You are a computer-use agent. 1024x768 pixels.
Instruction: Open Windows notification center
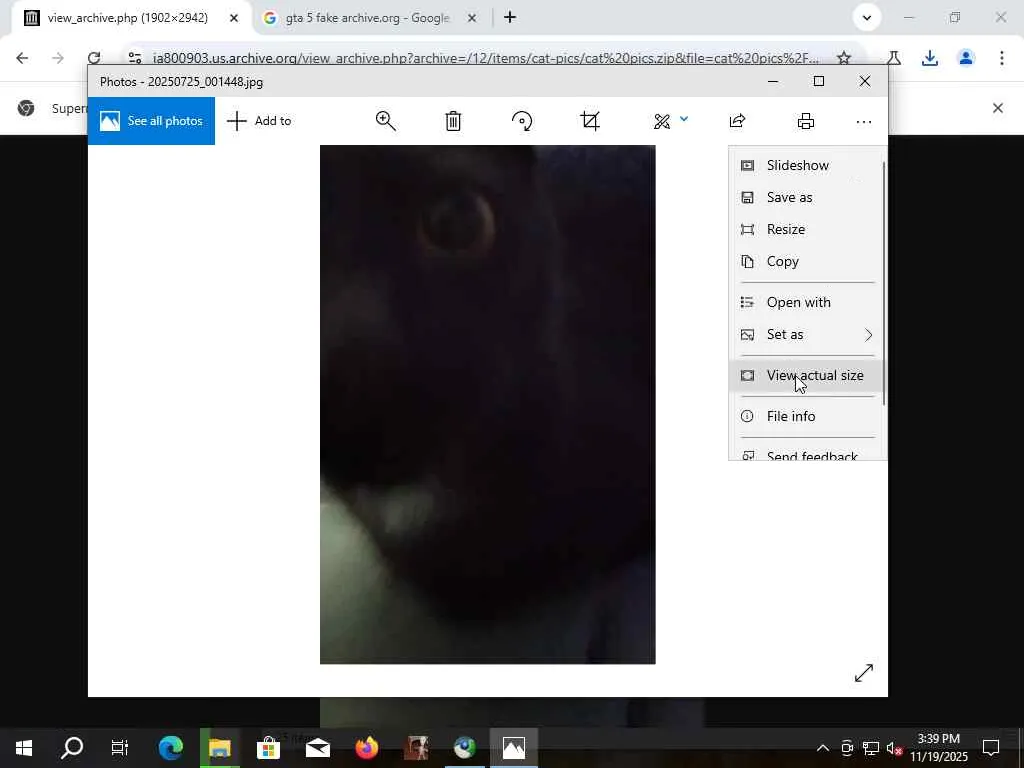tap(991, 748)
